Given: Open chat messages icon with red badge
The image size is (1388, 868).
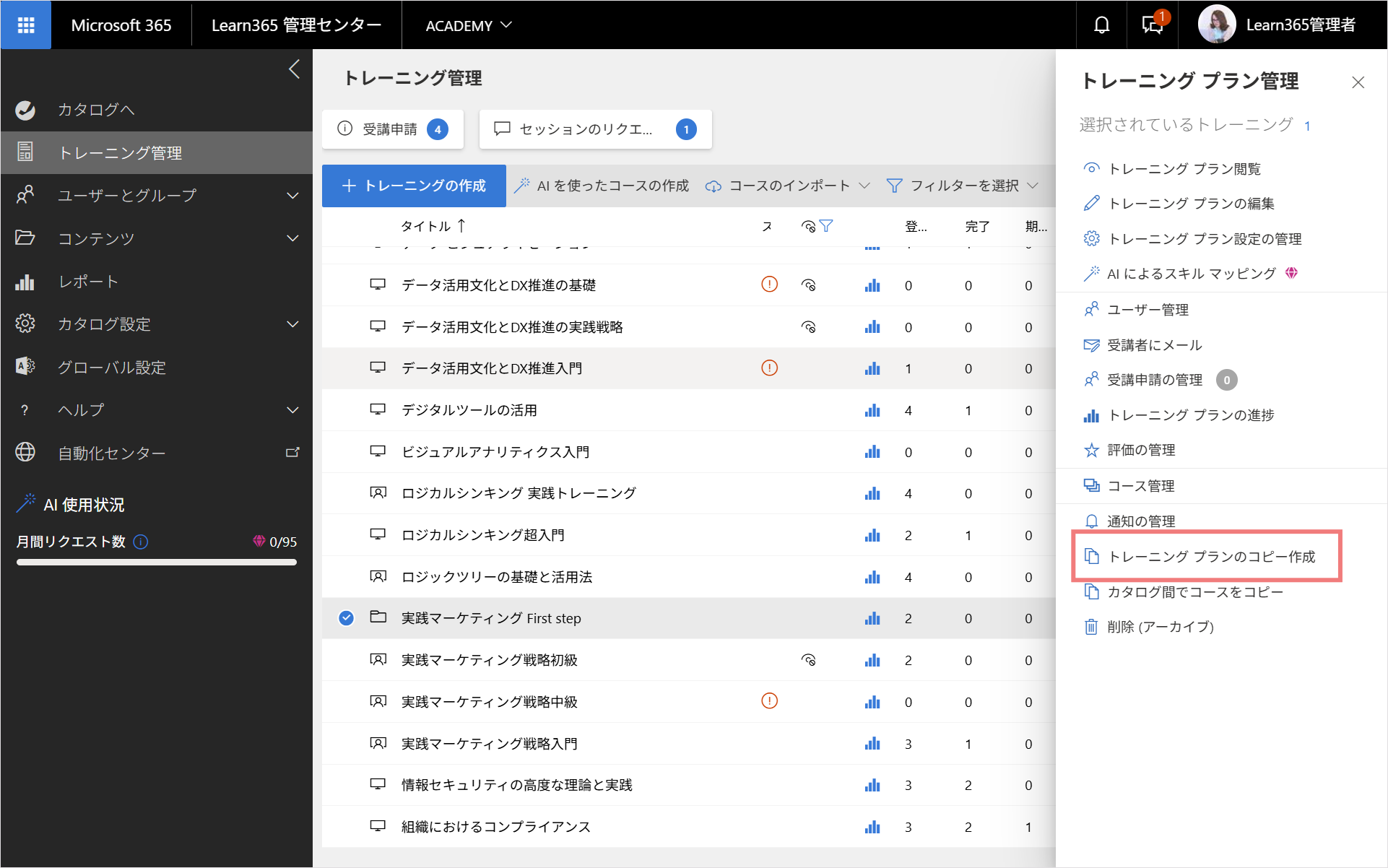Looking at the screenshot, I should 1153,25.
